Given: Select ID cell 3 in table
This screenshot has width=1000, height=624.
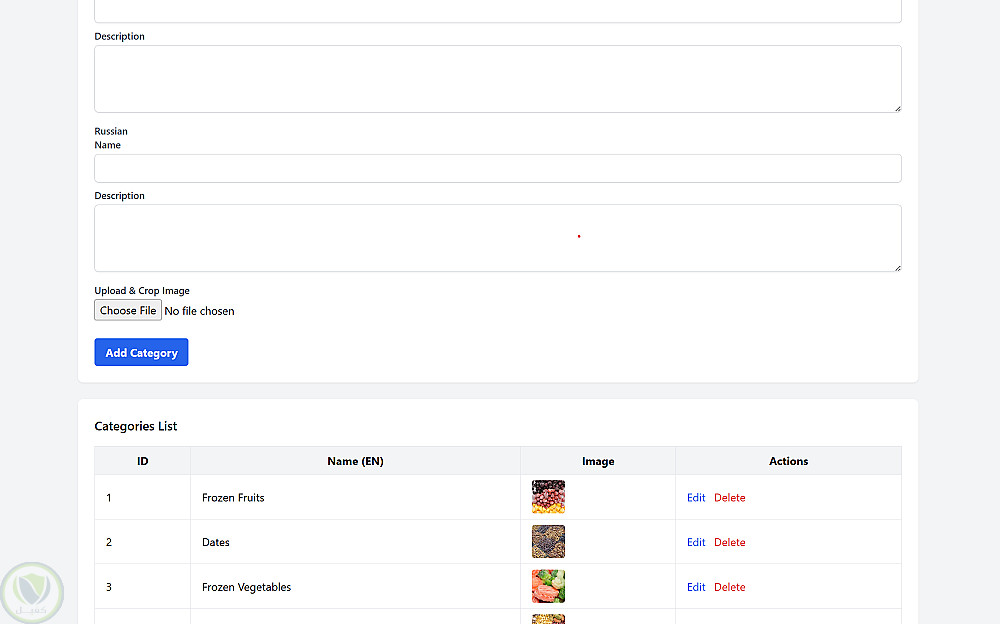Looking at the screenshot, I should click(x=142, y=587).
